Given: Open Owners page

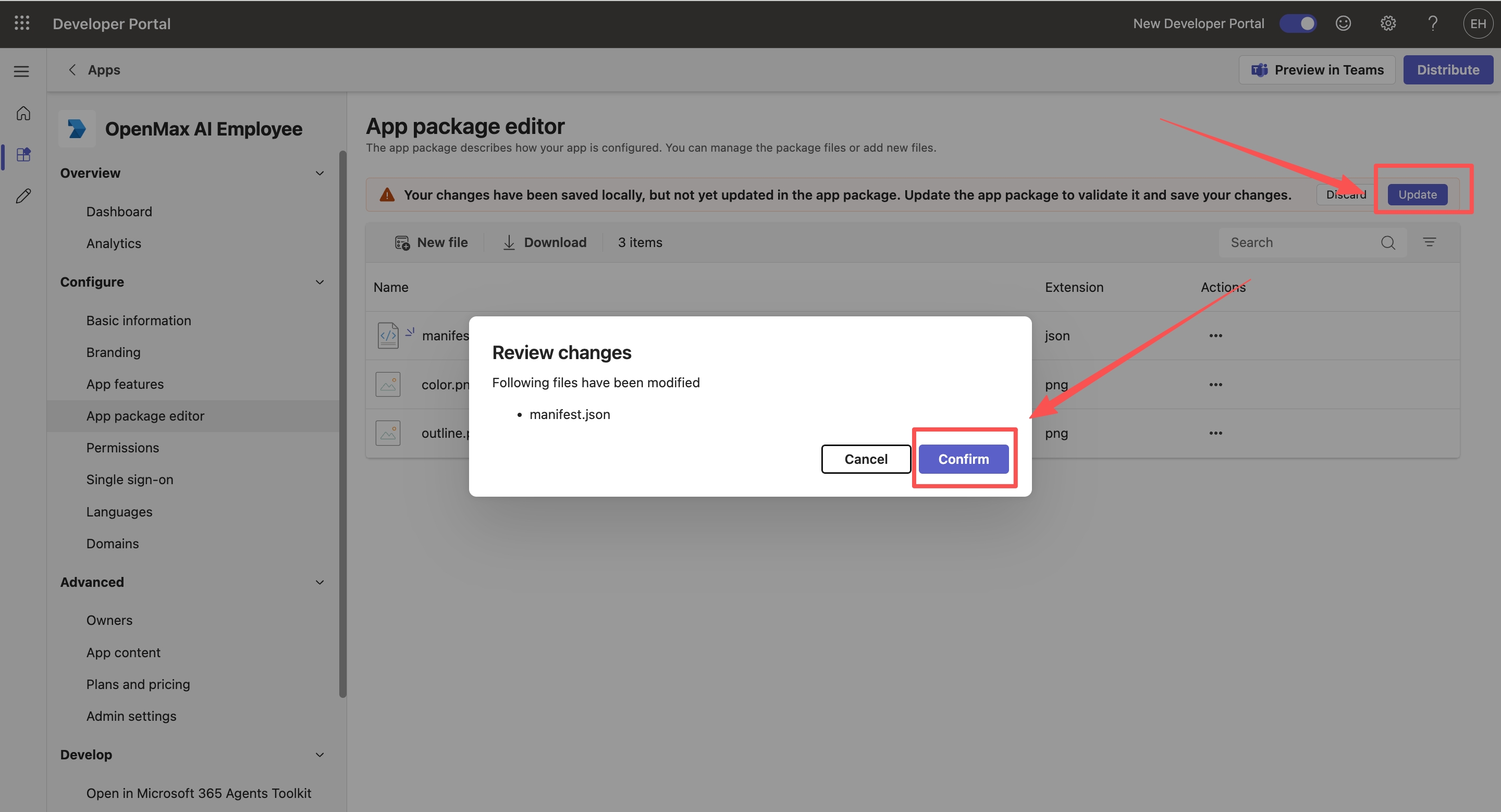Looking at the screenshot, I should [x=109, y=620].
